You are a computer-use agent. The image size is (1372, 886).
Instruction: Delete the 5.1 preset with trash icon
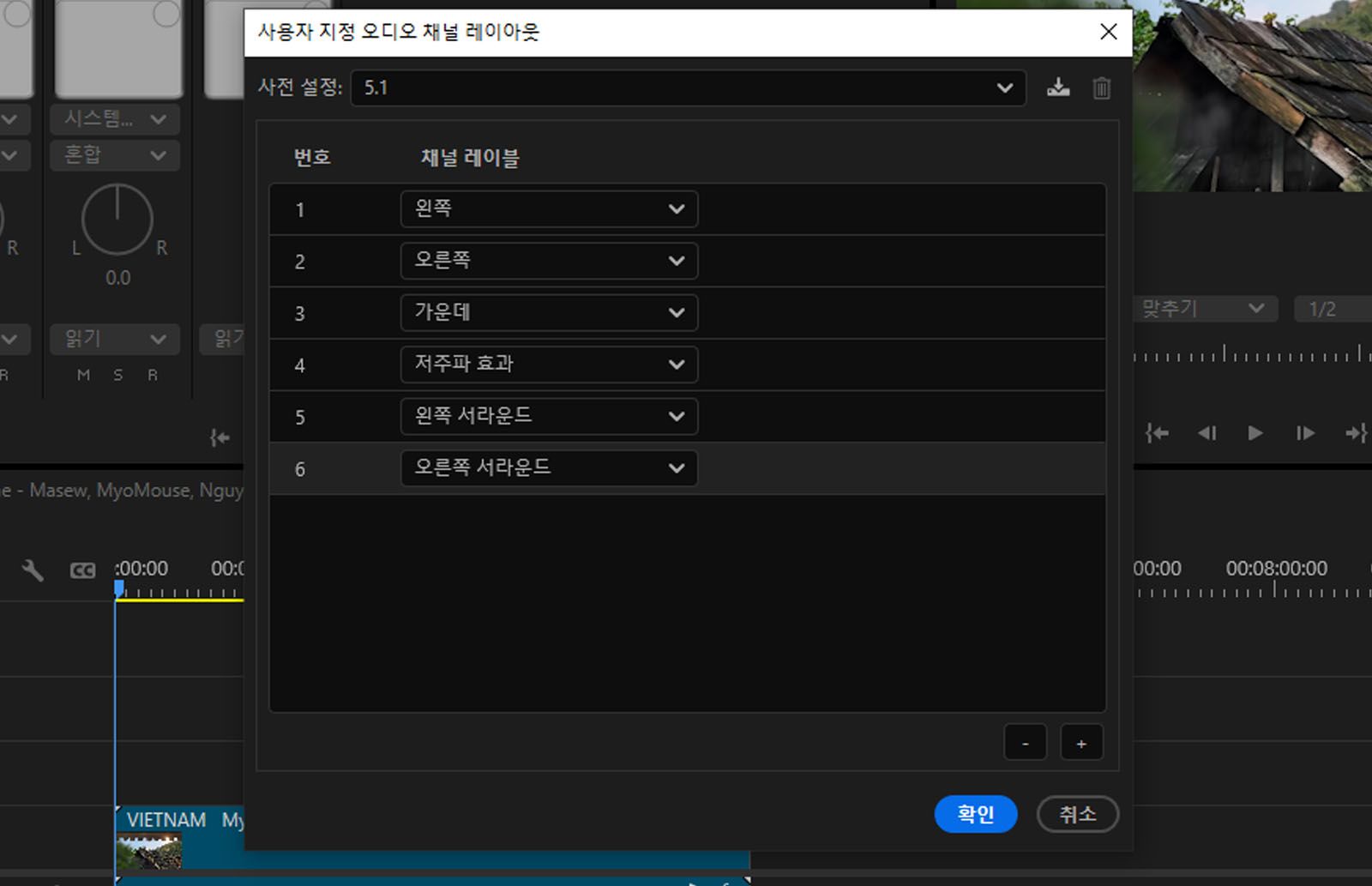[x=1102, y=87]
